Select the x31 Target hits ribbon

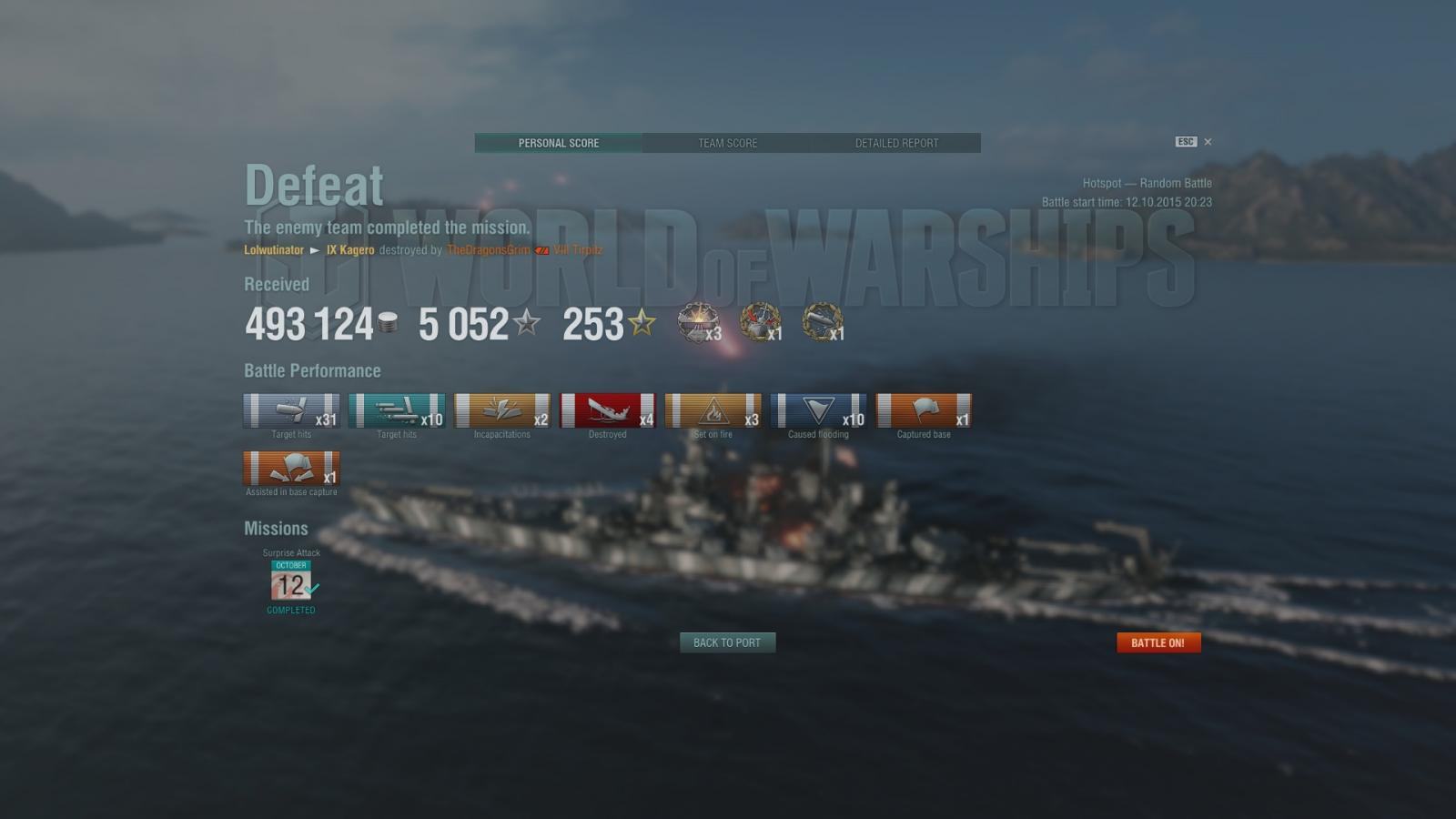[291, 410]
